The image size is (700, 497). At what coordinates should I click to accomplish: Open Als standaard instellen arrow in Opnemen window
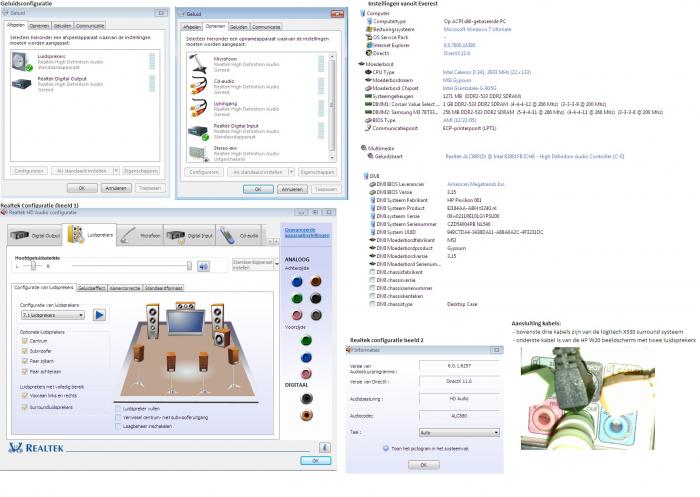292,172
